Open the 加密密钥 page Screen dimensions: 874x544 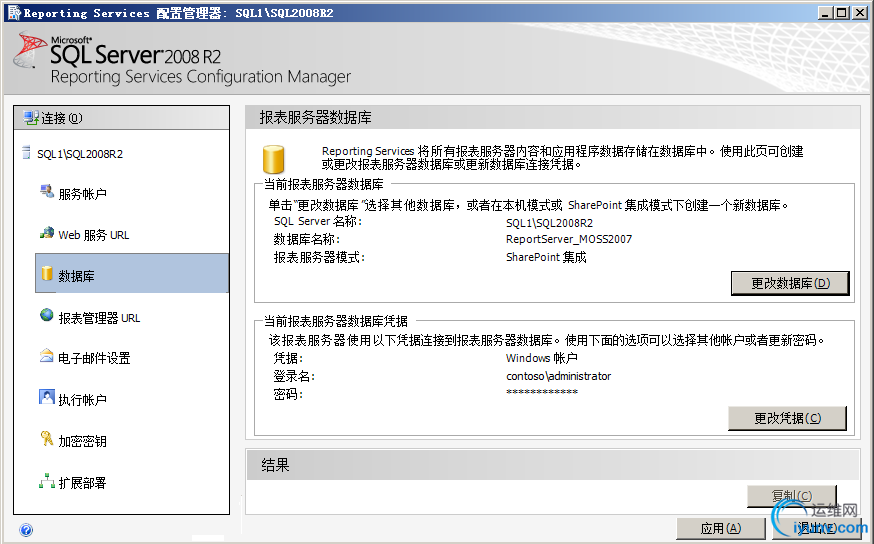click(x=82, y=441)
